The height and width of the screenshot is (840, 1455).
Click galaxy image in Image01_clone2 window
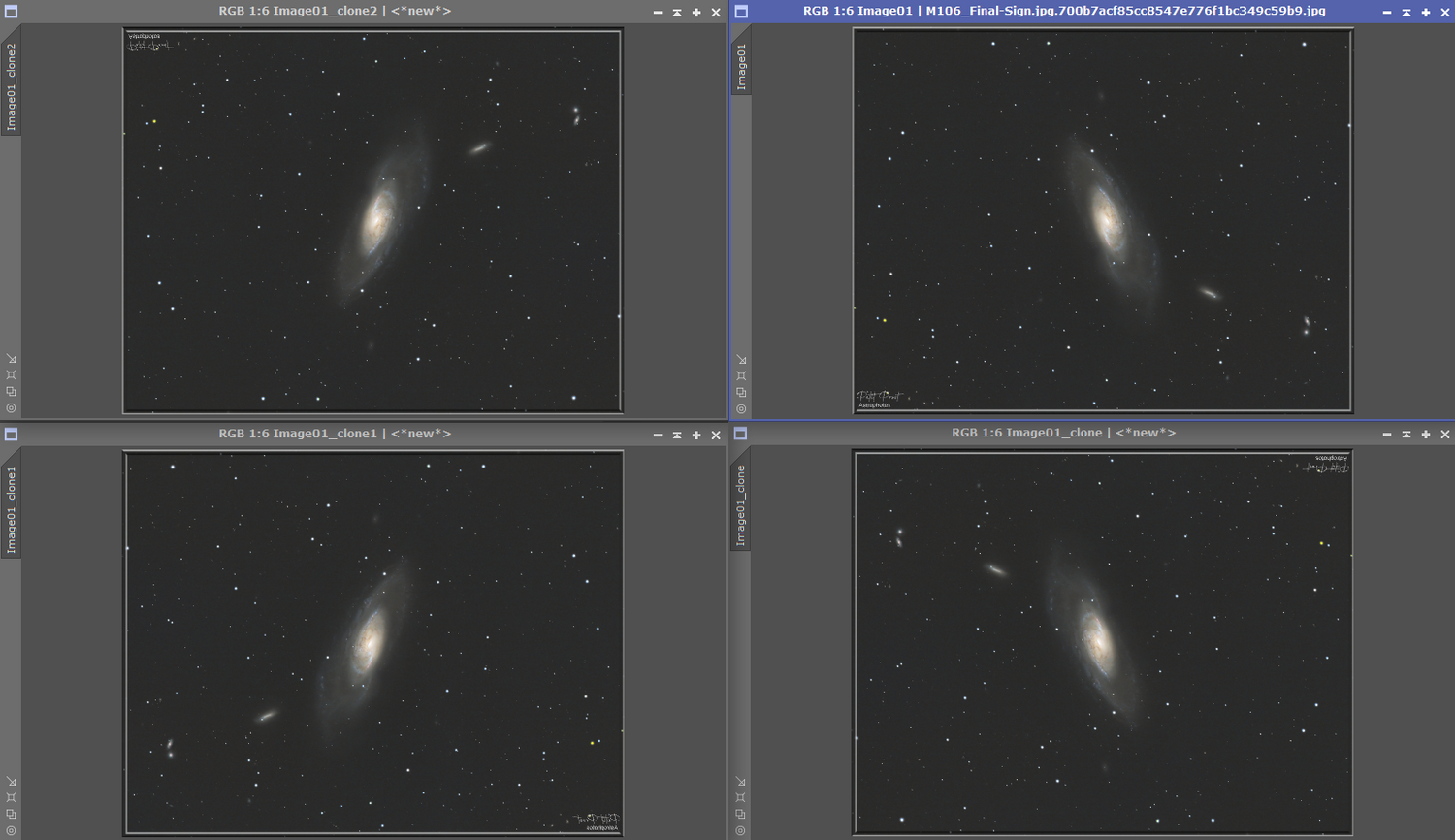tap(372, 221)
